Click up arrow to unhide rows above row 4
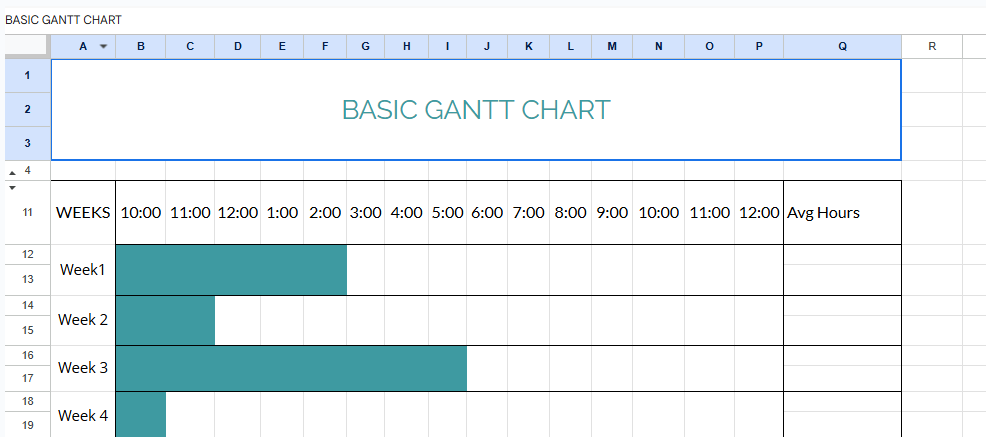 pos(12,172)
